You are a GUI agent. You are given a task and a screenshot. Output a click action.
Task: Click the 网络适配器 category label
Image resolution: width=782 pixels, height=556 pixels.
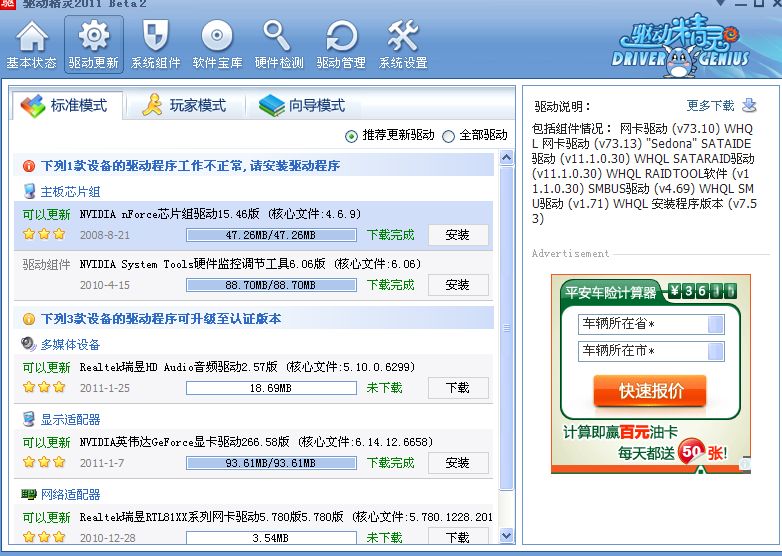click(70, 495)
